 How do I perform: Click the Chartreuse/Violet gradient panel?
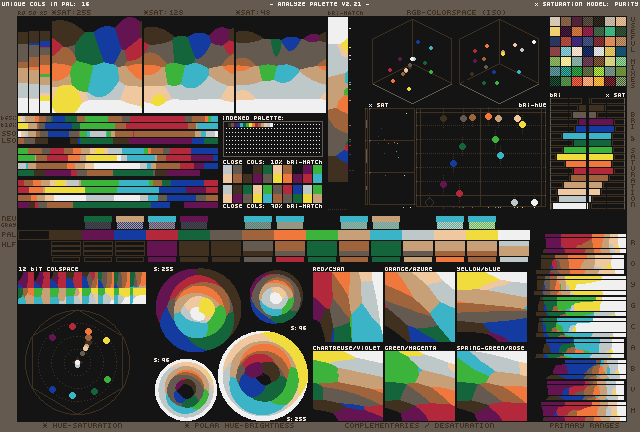click(x=347, y=385)
